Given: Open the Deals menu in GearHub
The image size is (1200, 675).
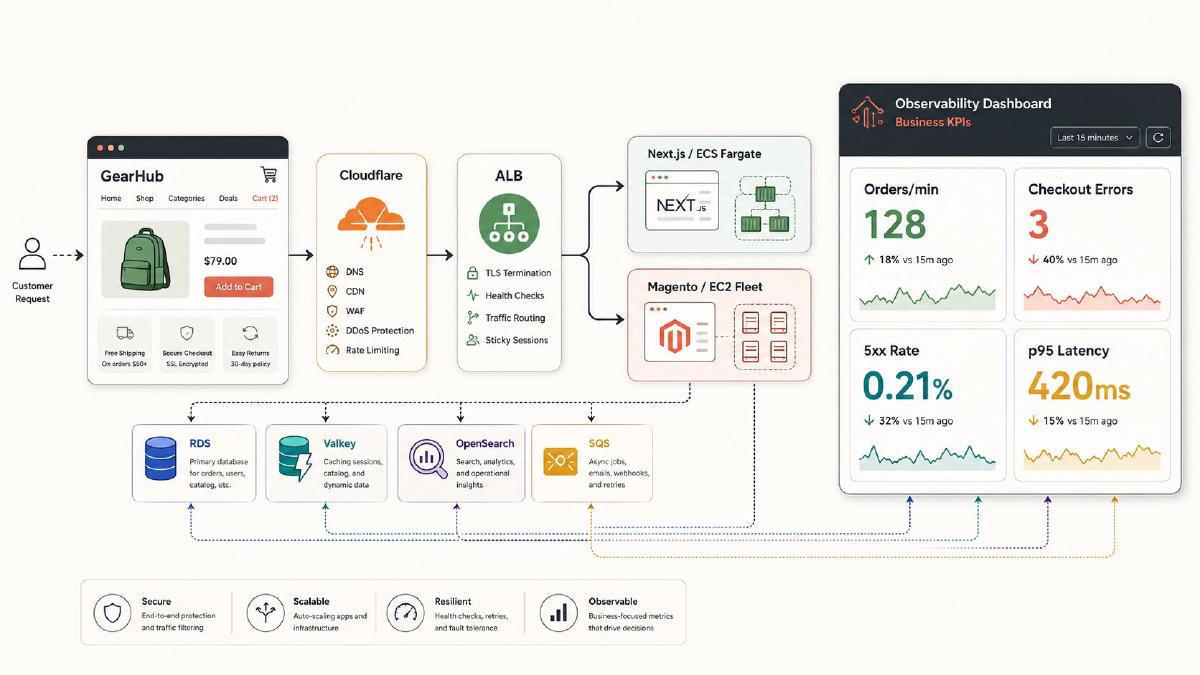Looking at the screenshot, I should (x=228, y=199).
